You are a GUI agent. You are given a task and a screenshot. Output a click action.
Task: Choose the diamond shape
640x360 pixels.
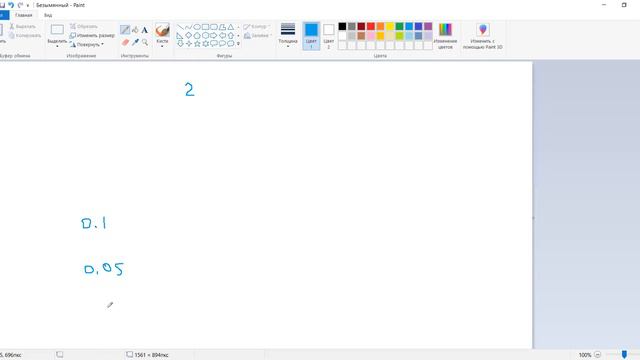(188, 36)
